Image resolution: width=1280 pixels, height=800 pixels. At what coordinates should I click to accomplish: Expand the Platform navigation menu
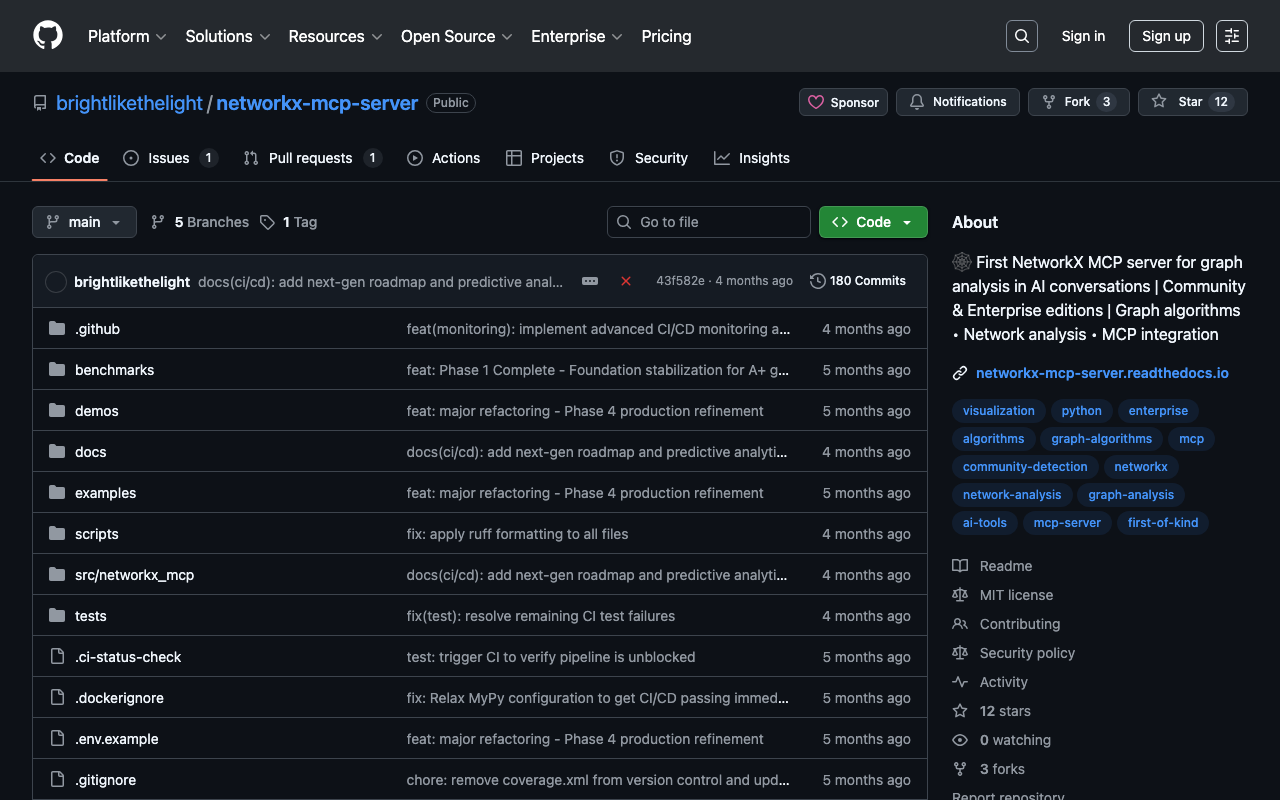[x=127, y=36]
